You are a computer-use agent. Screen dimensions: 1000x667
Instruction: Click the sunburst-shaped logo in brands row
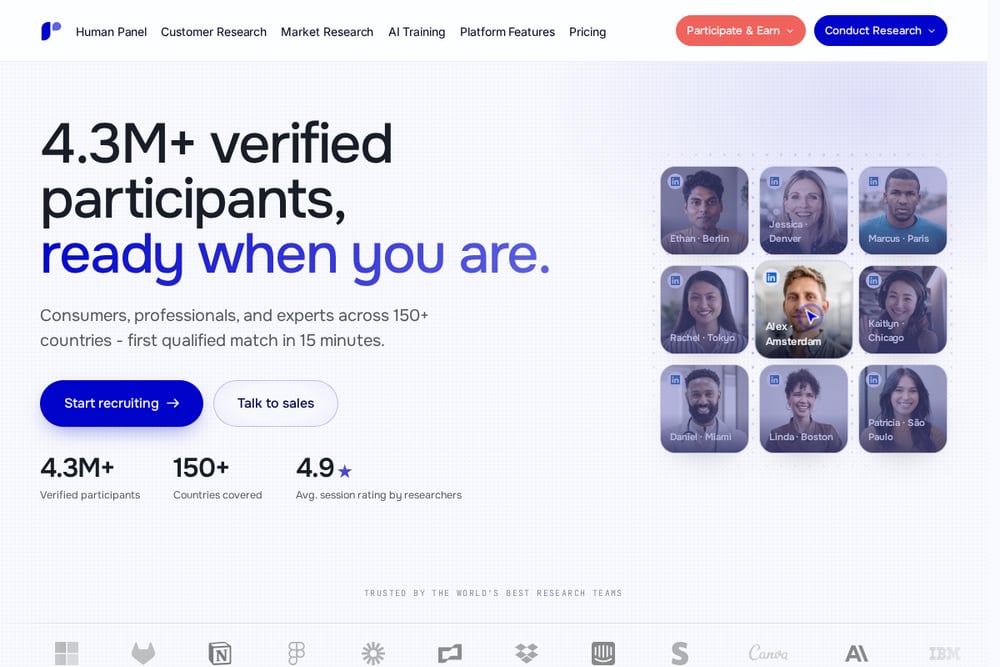click(x=373, y=653)
